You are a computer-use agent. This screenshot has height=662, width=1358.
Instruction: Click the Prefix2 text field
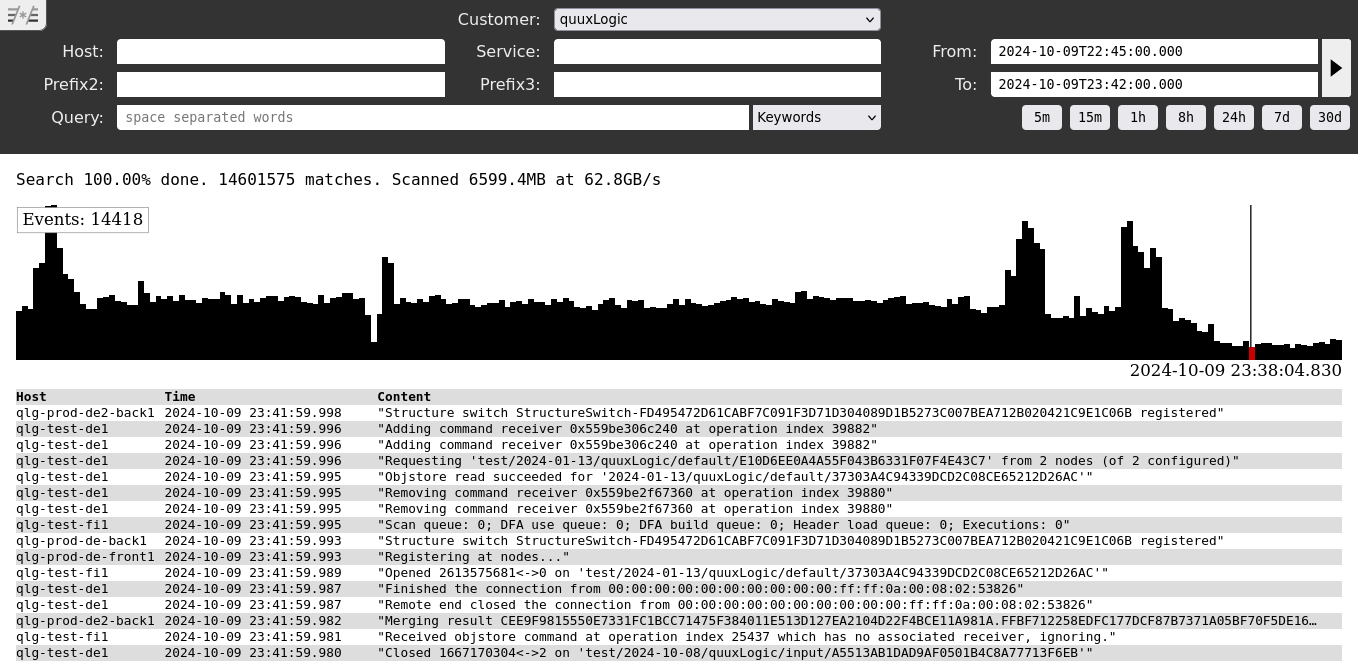point(280,84)
